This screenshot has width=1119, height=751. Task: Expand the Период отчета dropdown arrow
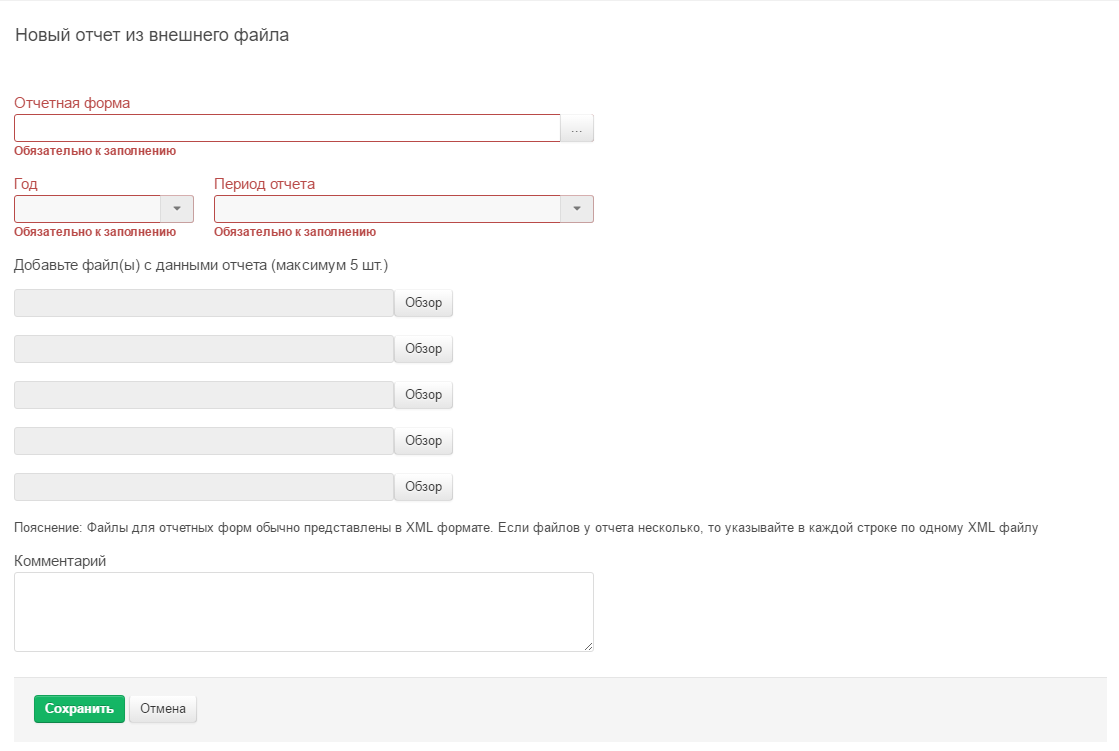577,209
